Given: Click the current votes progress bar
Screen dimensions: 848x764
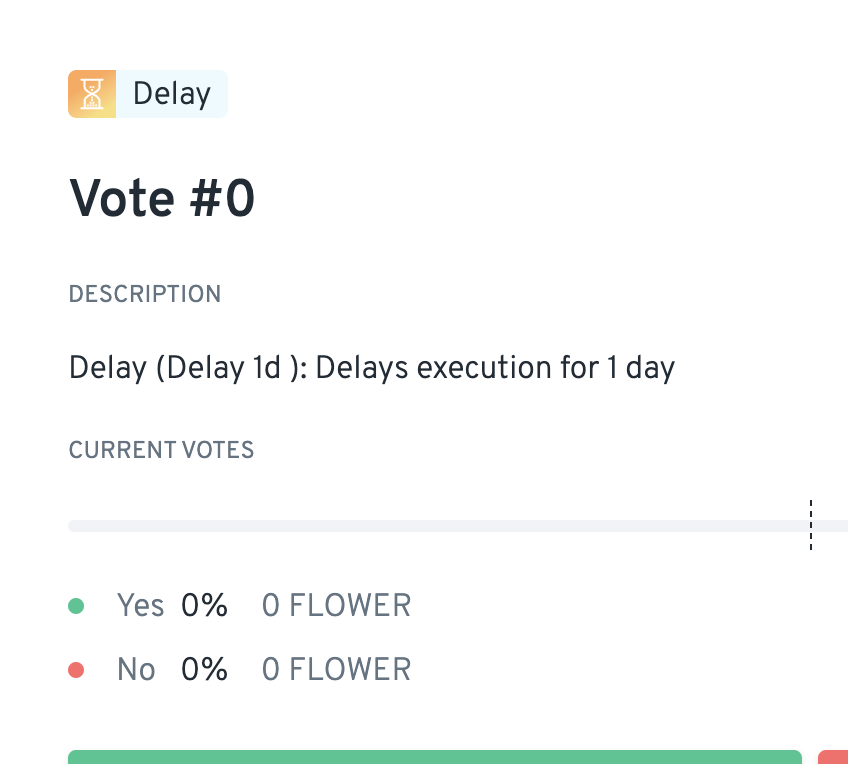Looking at the screenshot, I should tap(440, 526).
